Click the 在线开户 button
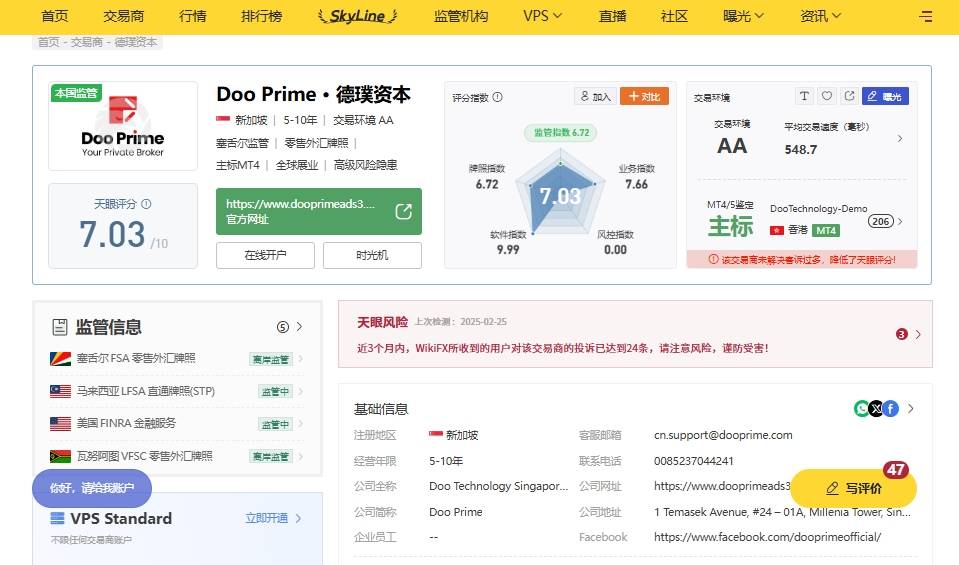Screen dimensions: 959x565 (x=265, y=255)
